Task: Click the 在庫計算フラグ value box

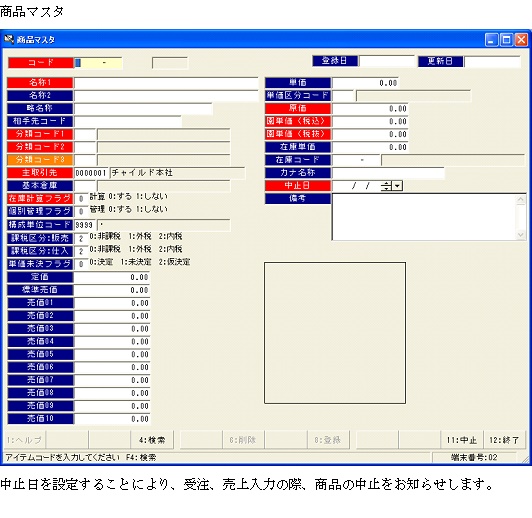Action: [81, 199]
